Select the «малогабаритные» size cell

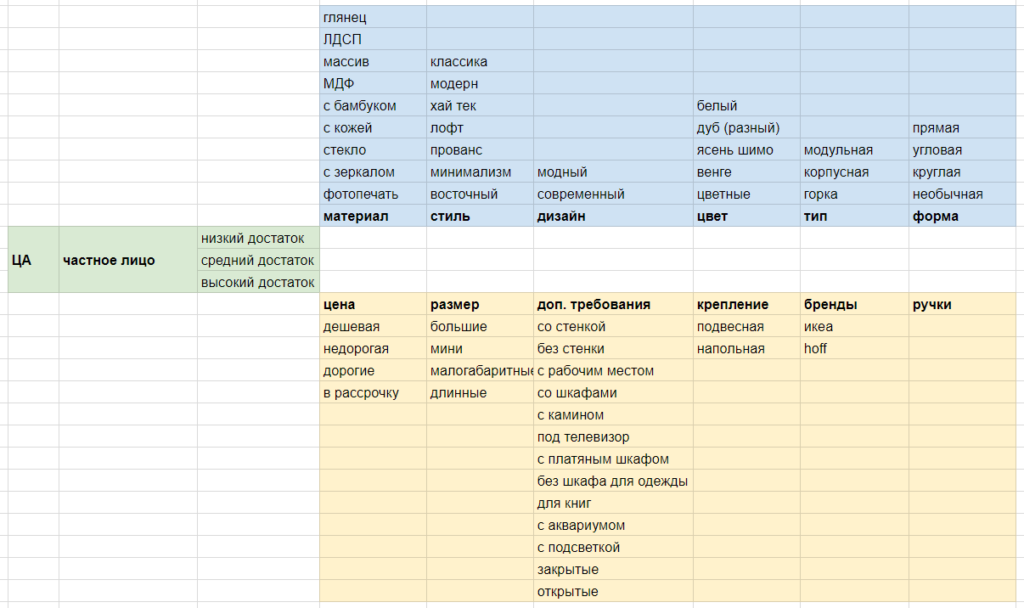pyautogui.click(x=480, y=371)
